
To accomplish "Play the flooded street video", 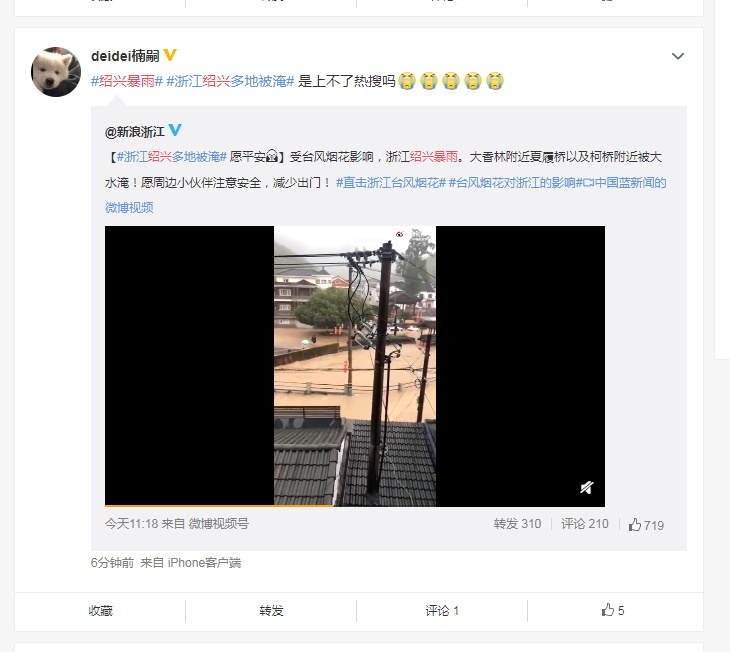I will [355, 366].
